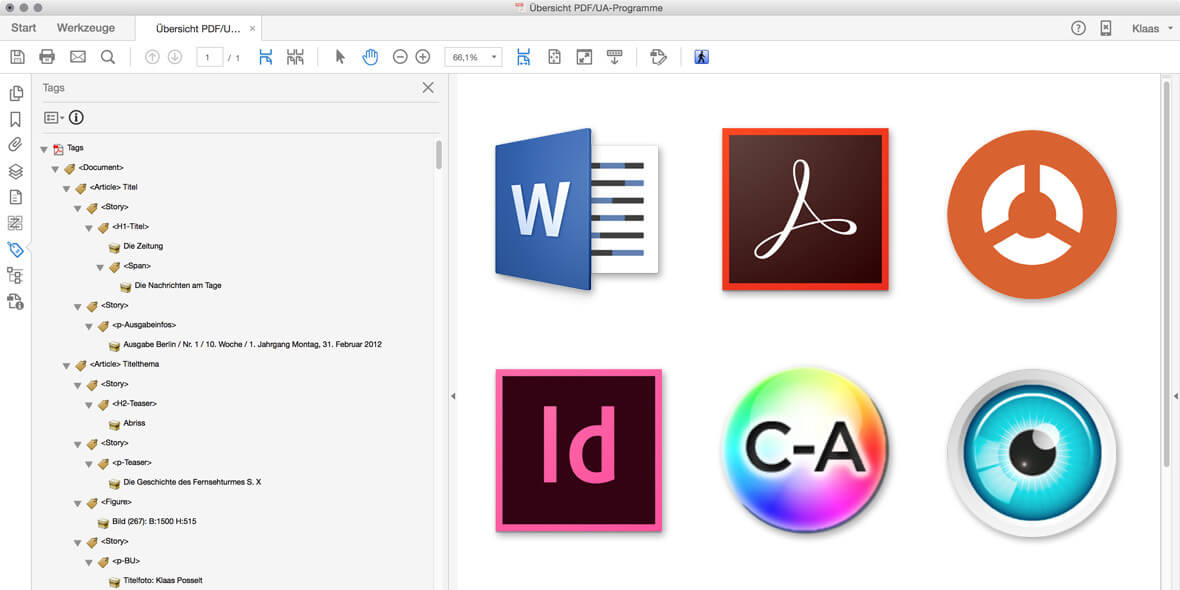This screenshot has width=1180, height=590.
Task: Open the Layers panel in sidebar
Action: tap(15, 172)
